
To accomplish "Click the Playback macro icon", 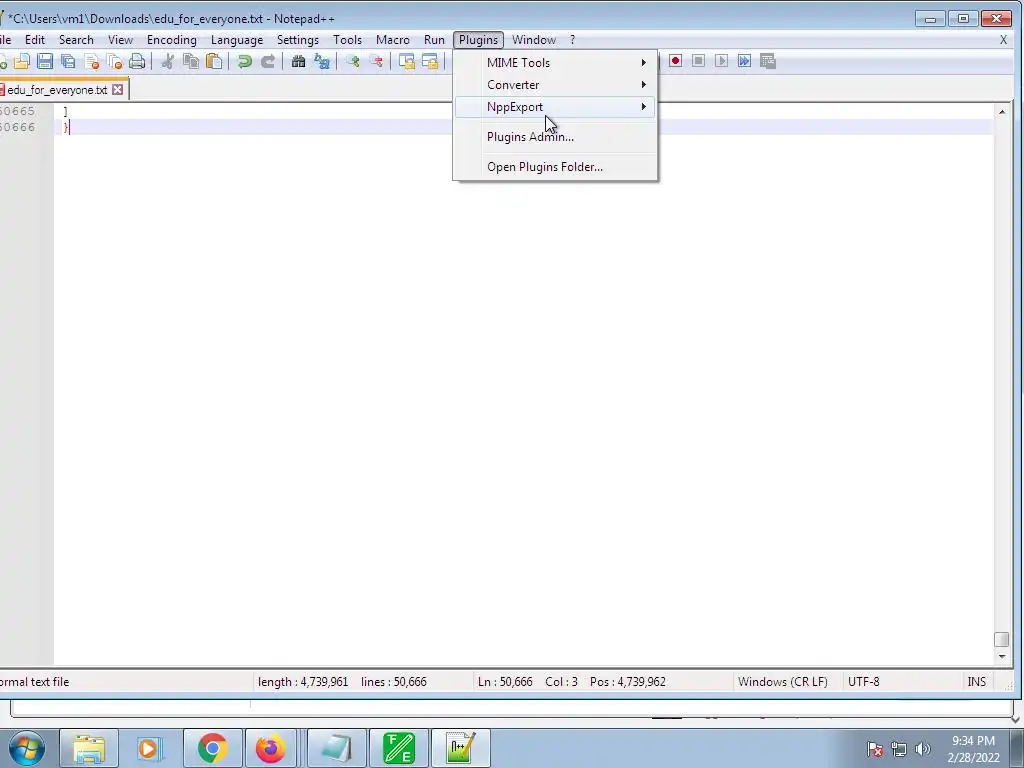I will tap(721, 61).
